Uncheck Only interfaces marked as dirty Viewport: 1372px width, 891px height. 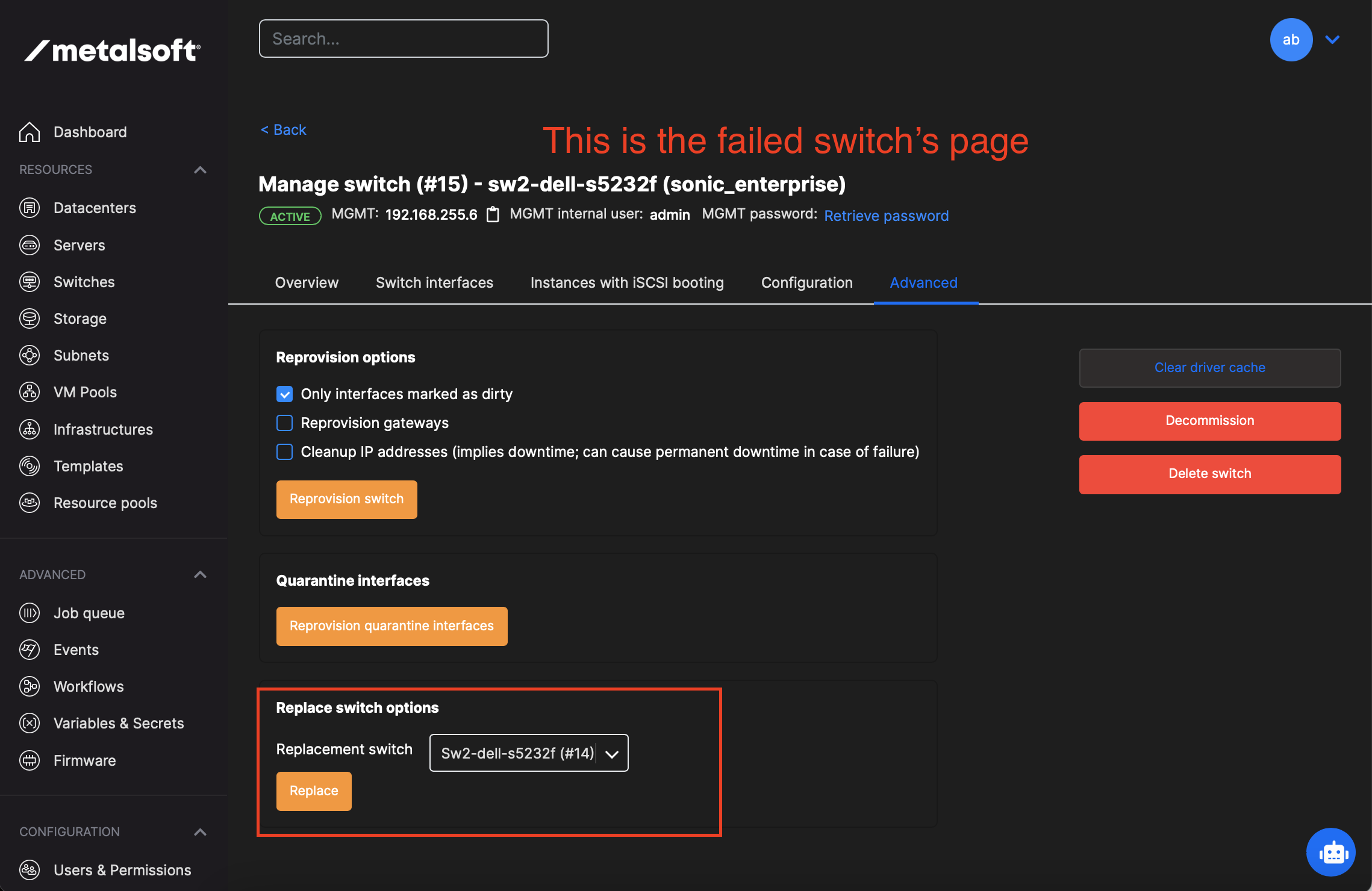(x=284, y=394)
